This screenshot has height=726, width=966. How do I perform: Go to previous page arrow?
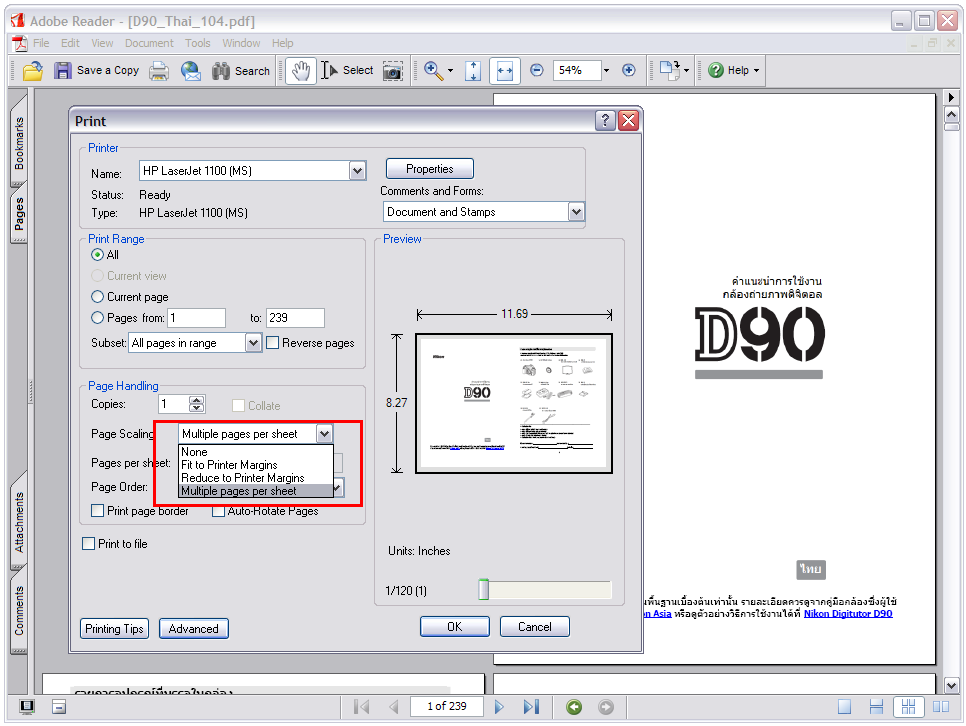(x=394, y=707)
